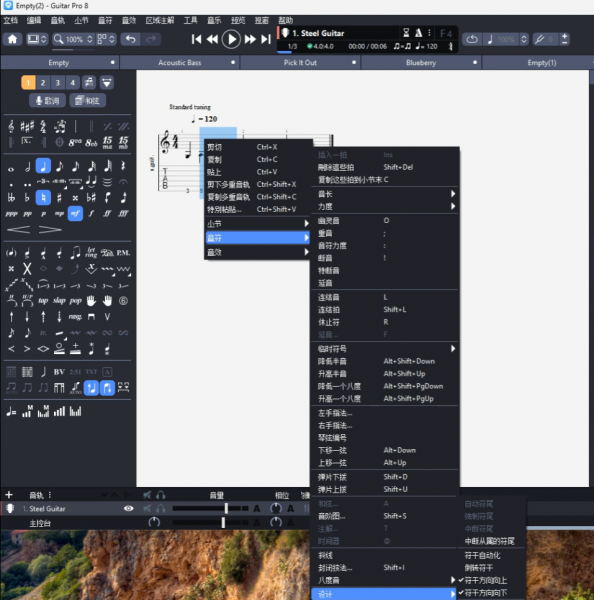Viewport: 594px width, 600px height.
Task: Toggle the BV barre marking tool
Action: [59, 372]
